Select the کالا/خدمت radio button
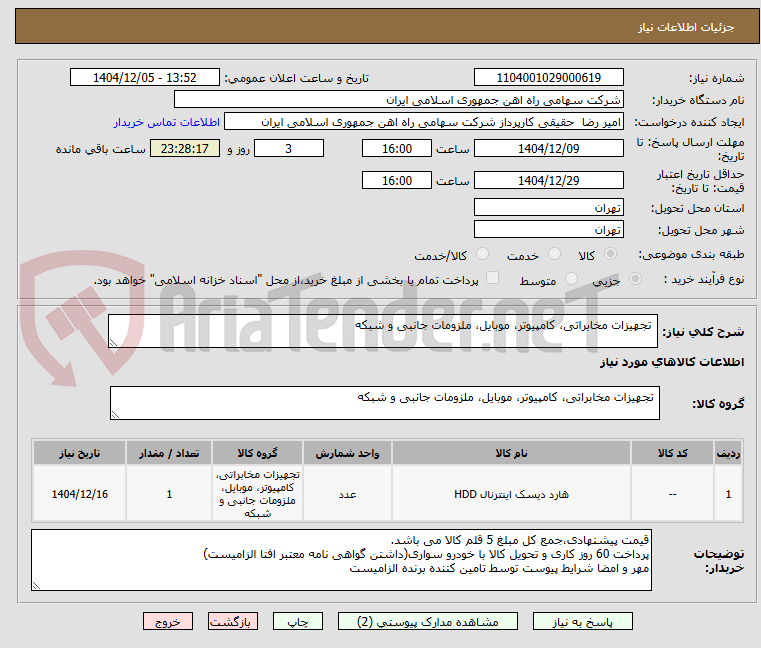 pos(482,254)
